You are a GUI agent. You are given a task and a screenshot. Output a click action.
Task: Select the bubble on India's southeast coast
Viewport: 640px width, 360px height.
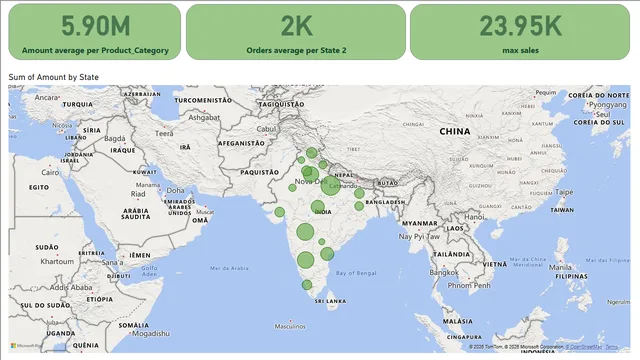[327, 254]
